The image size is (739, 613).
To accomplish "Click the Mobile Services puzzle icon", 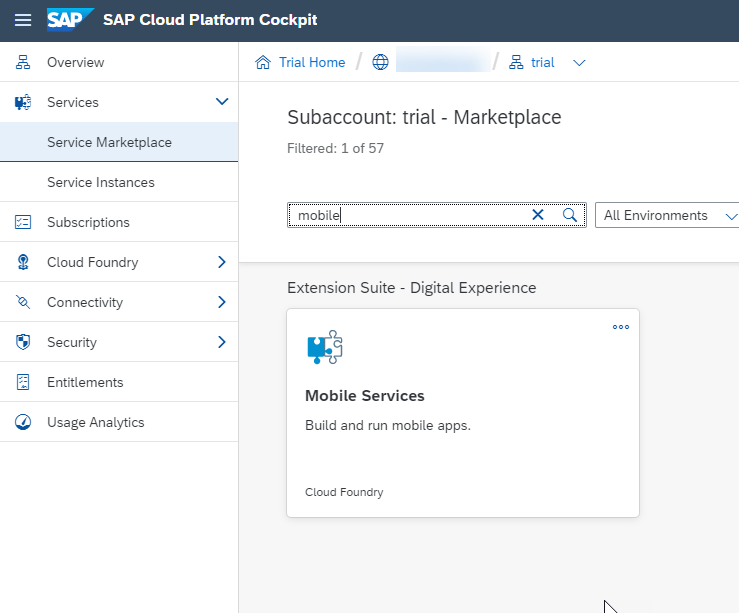I will coord(325,347).
